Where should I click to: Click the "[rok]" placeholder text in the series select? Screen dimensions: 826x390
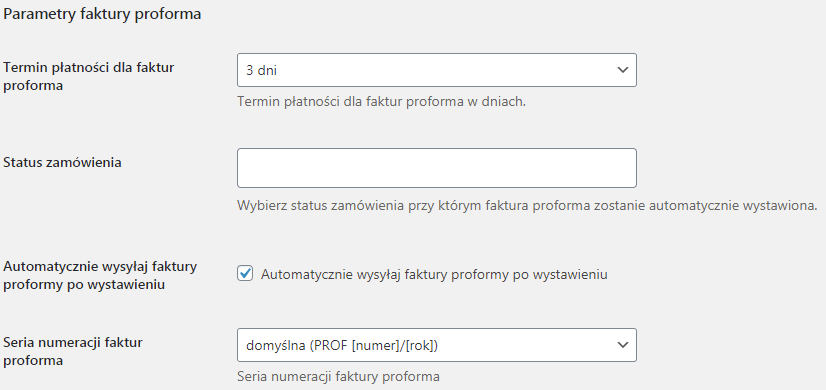[x=419, y=346]
